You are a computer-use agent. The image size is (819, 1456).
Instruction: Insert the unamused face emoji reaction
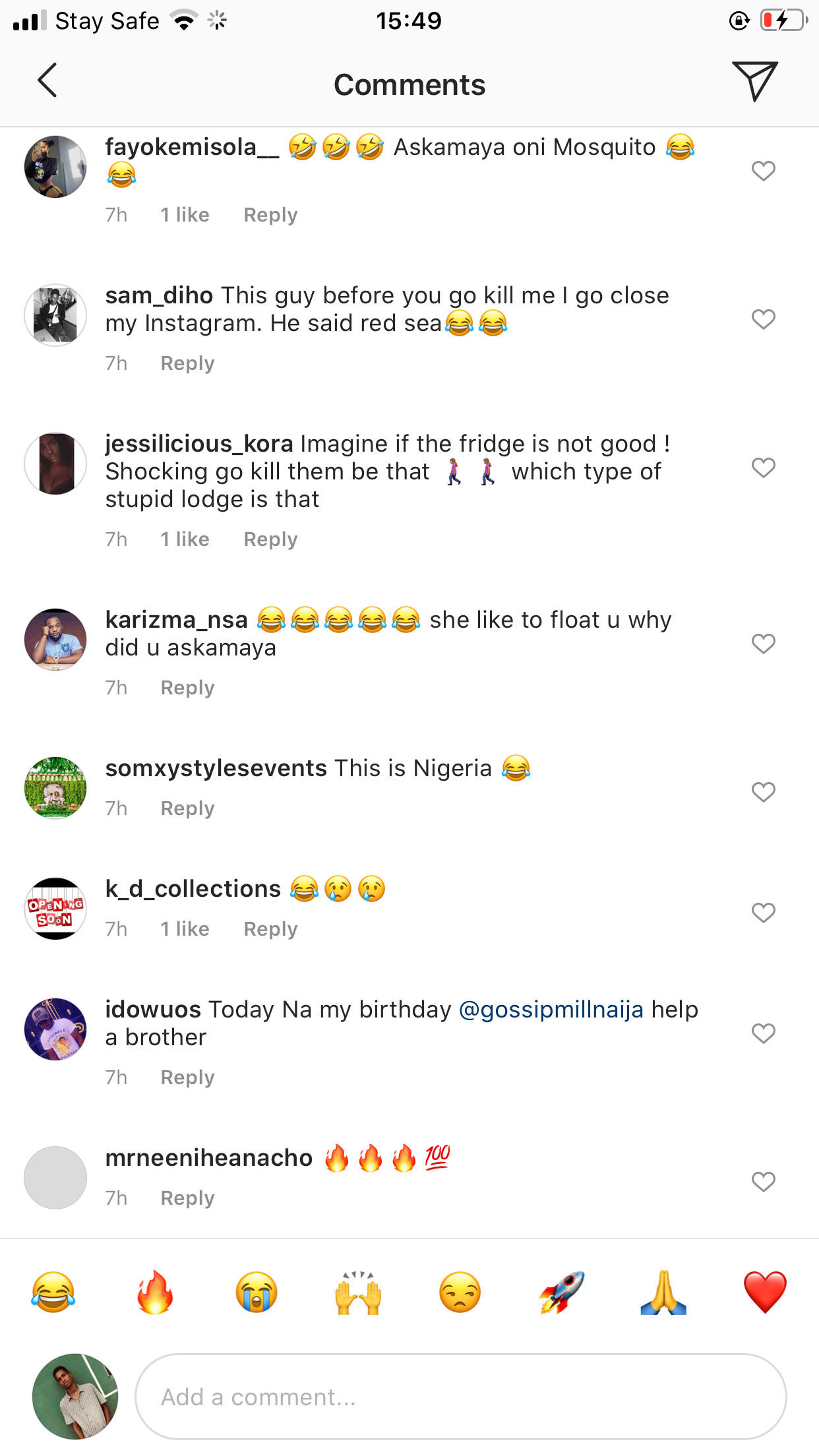point(460,1292)
